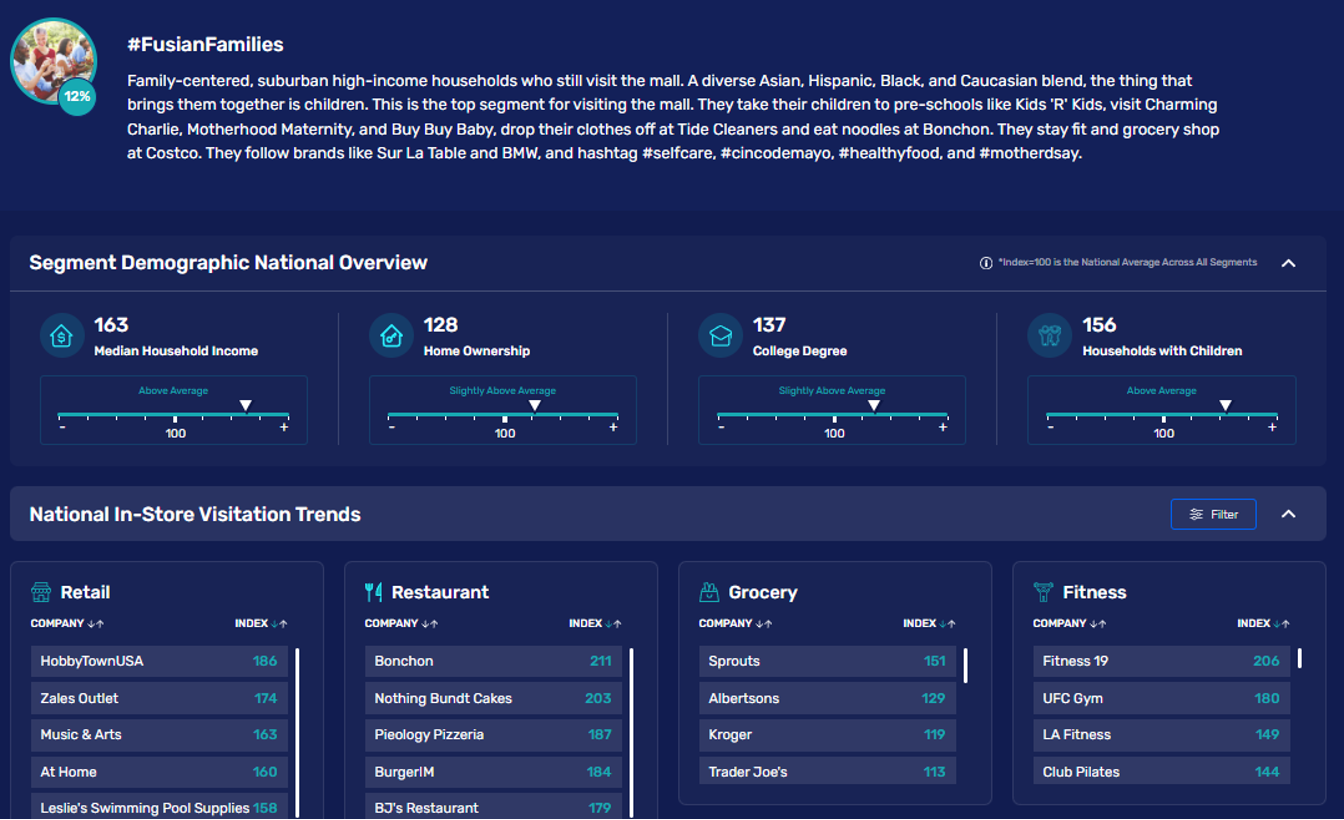Click the Retail storefront icon
1344x820 pixels.
41,592
